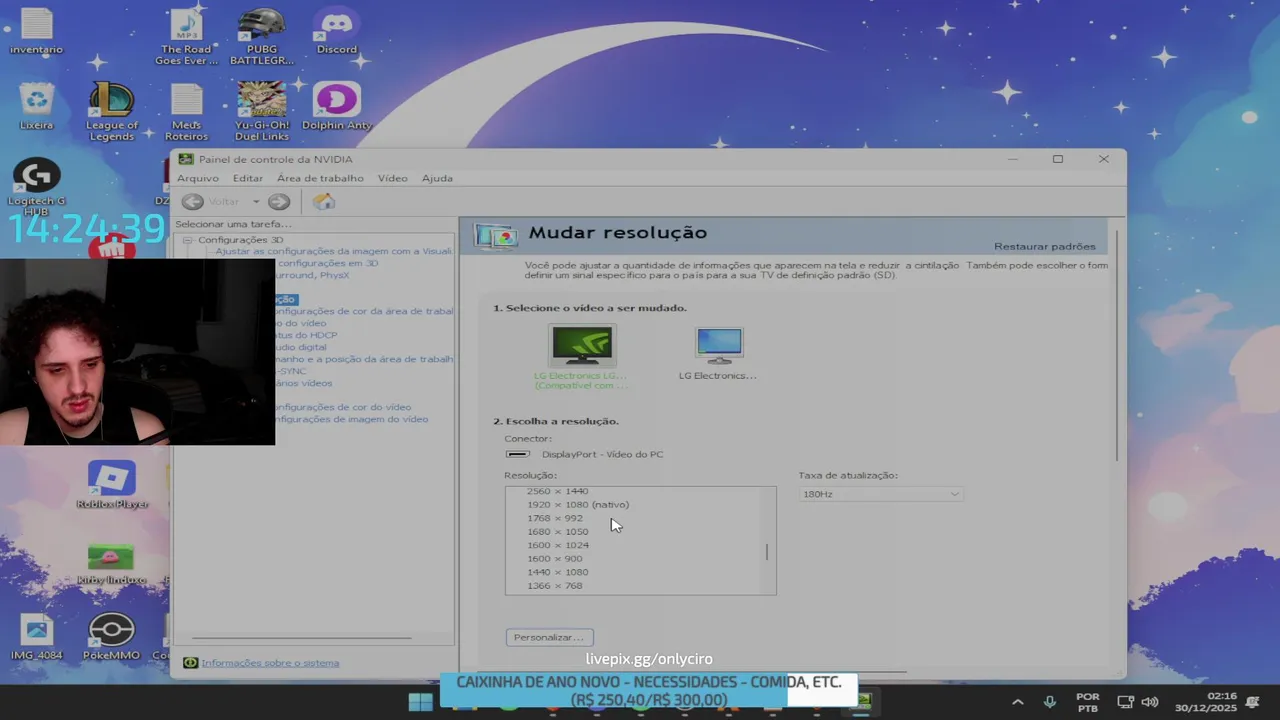Select resolution 1600 × 1024

[557, 545]
